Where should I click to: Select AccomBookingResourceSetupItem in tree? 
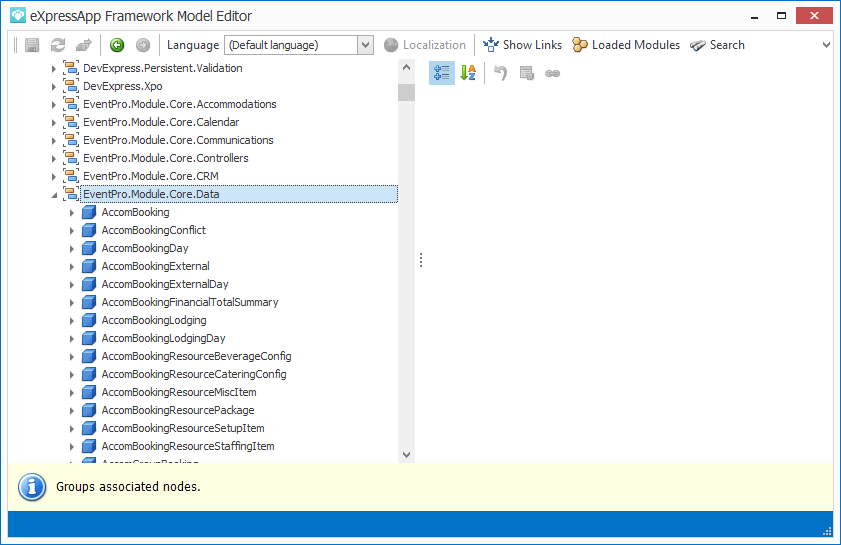pyautogui.click(x=183, y=428)
